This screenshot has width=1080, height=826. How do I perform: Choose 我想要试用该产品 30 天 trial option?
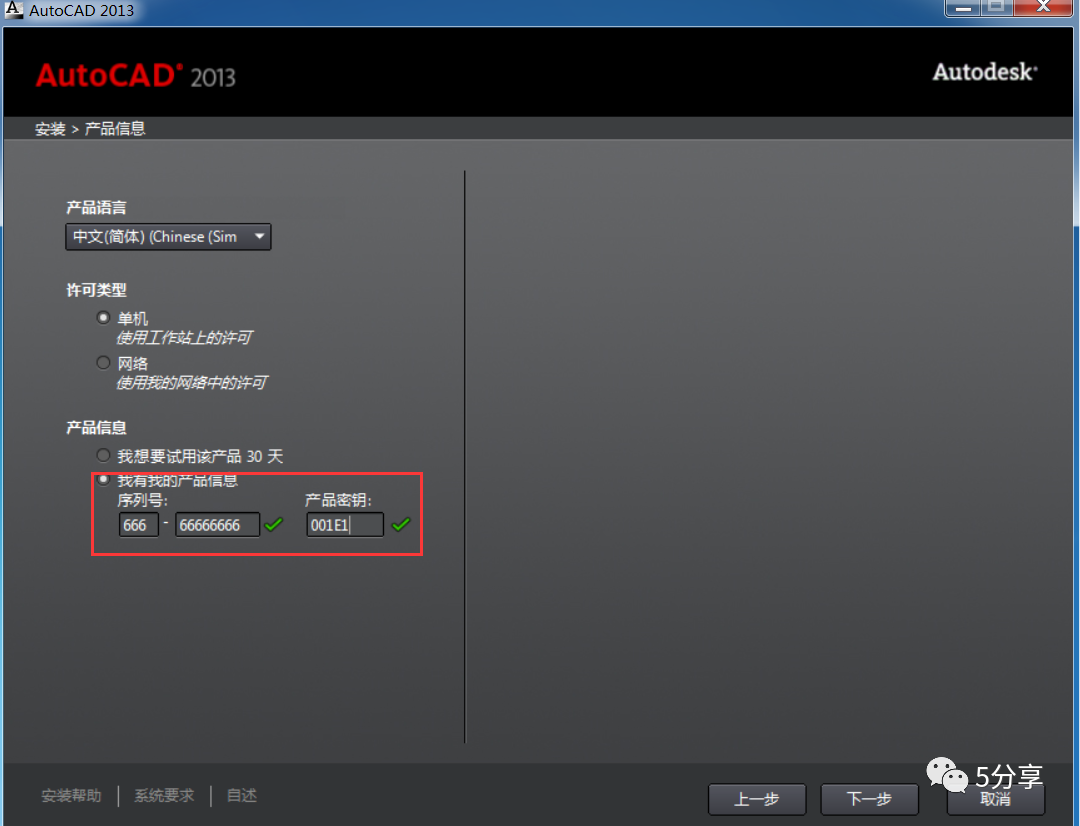103,455
